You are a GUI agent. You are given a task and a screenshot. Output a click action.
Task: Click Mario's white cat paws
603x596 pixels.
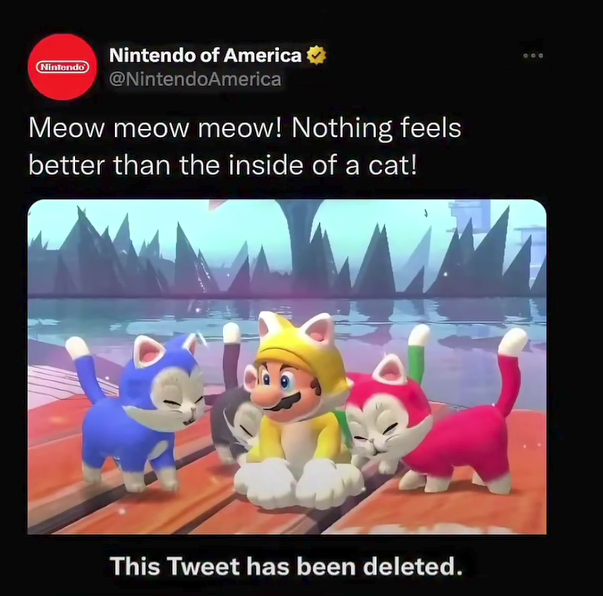pyautogui.click(x=298, y=481)
